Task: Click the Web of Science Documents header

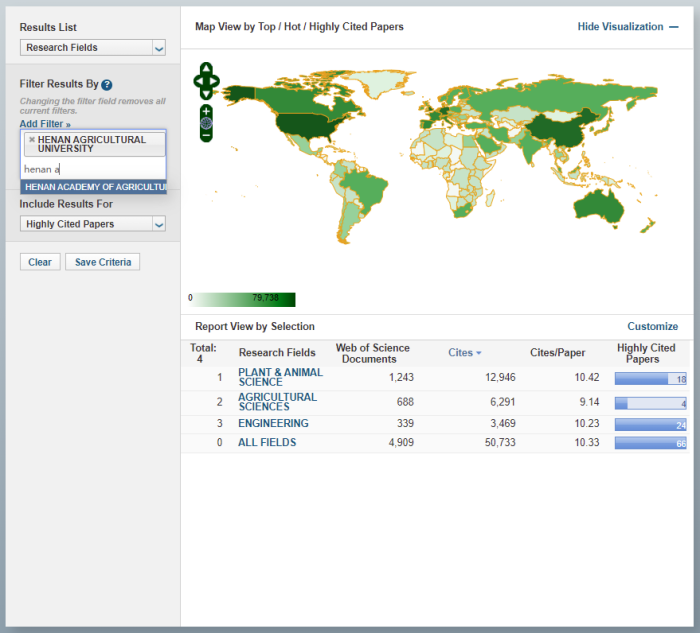Action: (372, 353)
